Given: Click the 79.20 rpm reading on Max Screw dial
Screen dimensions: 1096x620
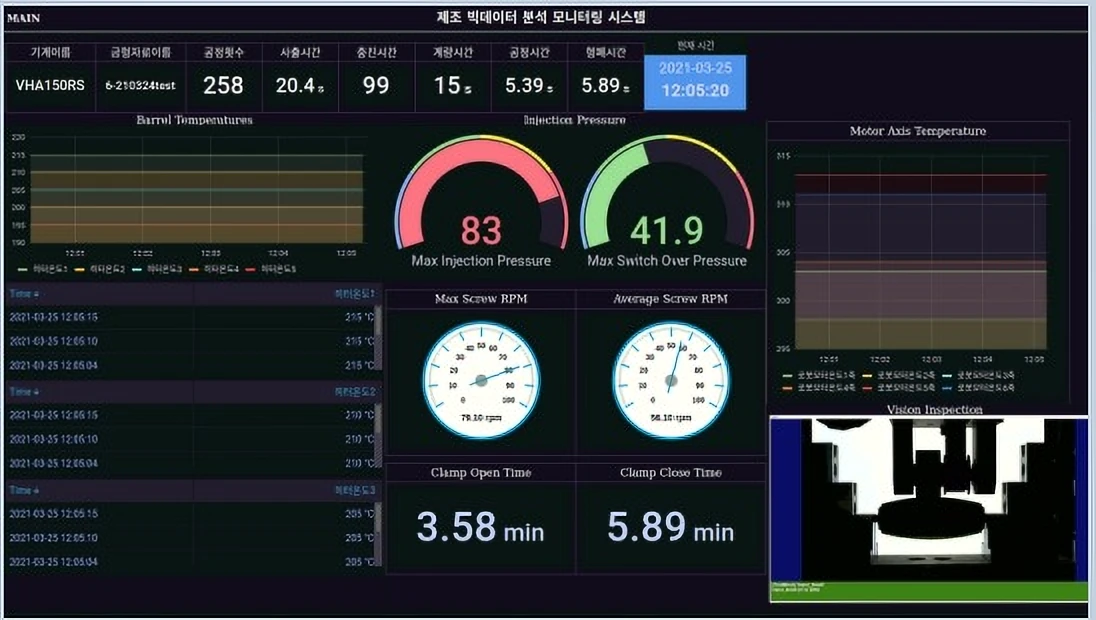Looking at the screenshot, I should coord(482,418).
